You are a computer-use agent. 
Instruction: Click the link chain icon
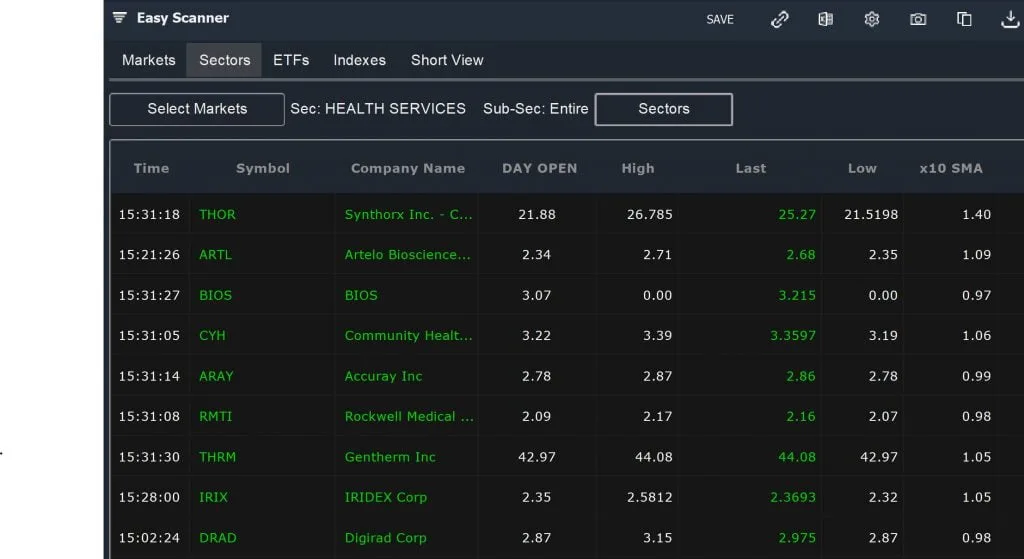coord(779,20)
